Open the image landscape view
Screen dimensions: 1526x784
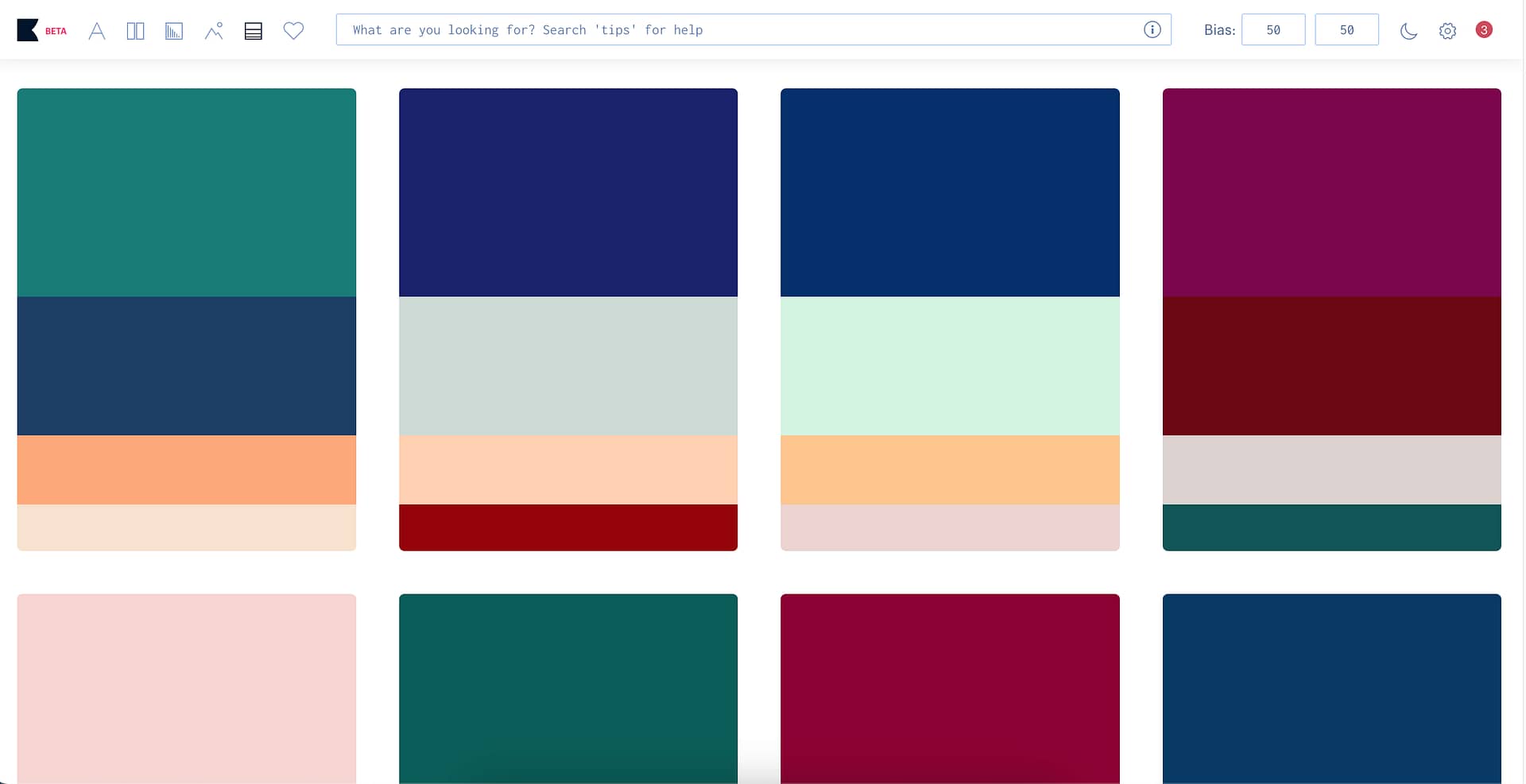coord(214,31)
